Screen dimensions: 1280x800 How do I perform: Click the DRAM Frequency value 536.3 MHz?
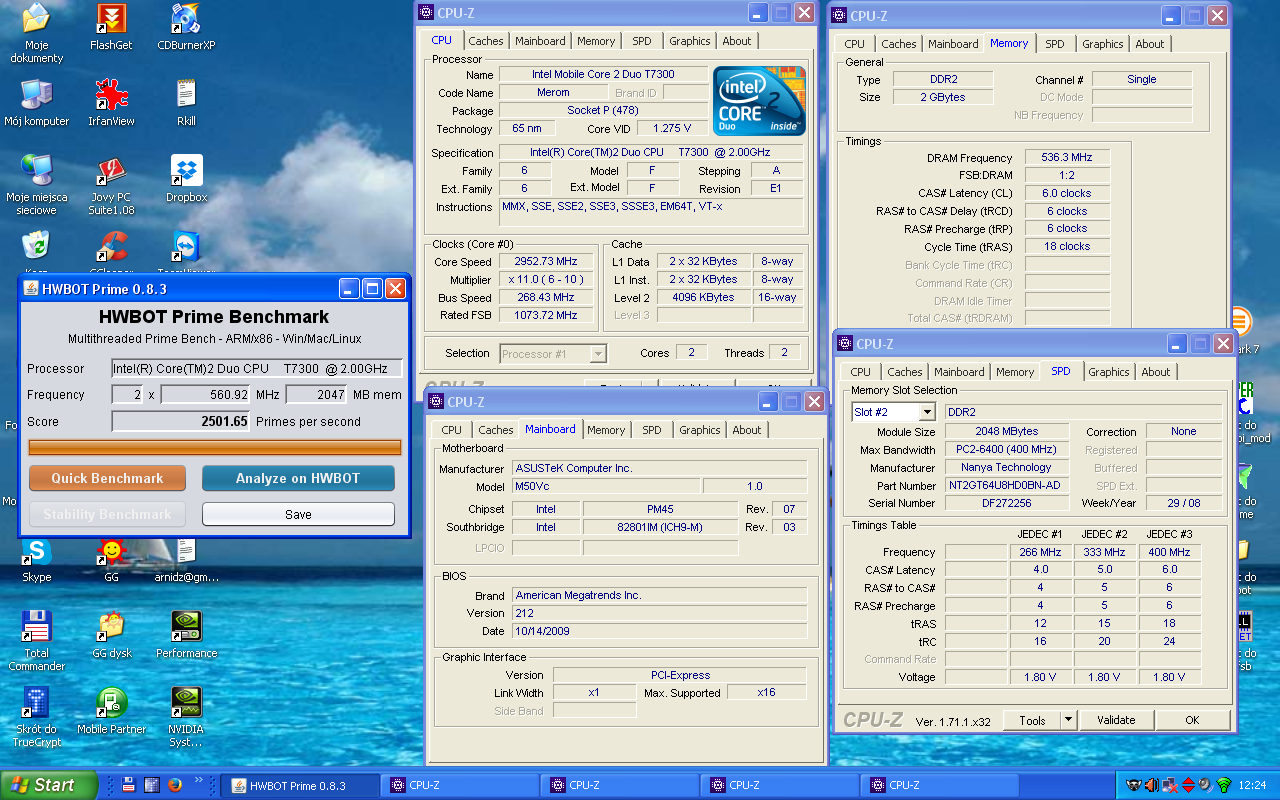[x=1067, y=158]
